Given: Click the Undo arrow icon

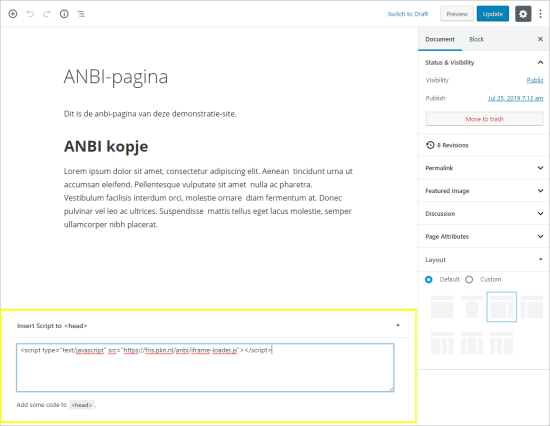Looking at the screenshot, I should [x=30, y=14].
